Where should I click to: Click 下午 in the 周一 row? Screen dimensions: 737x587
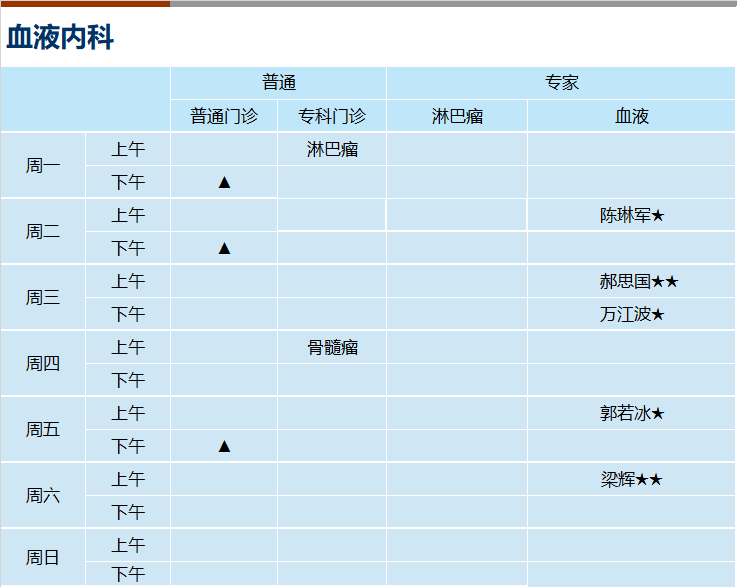(128, 182)
